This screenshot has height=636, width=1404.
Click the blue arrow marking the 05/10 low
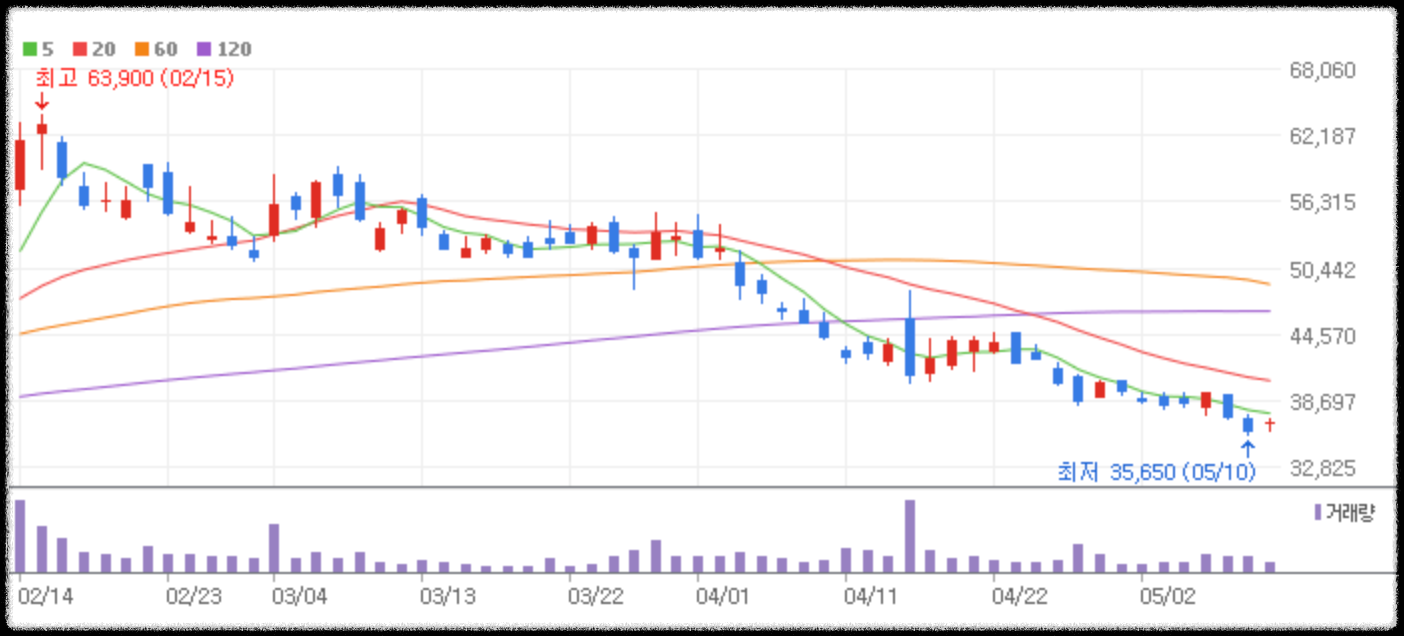[x=1247, y=448]
